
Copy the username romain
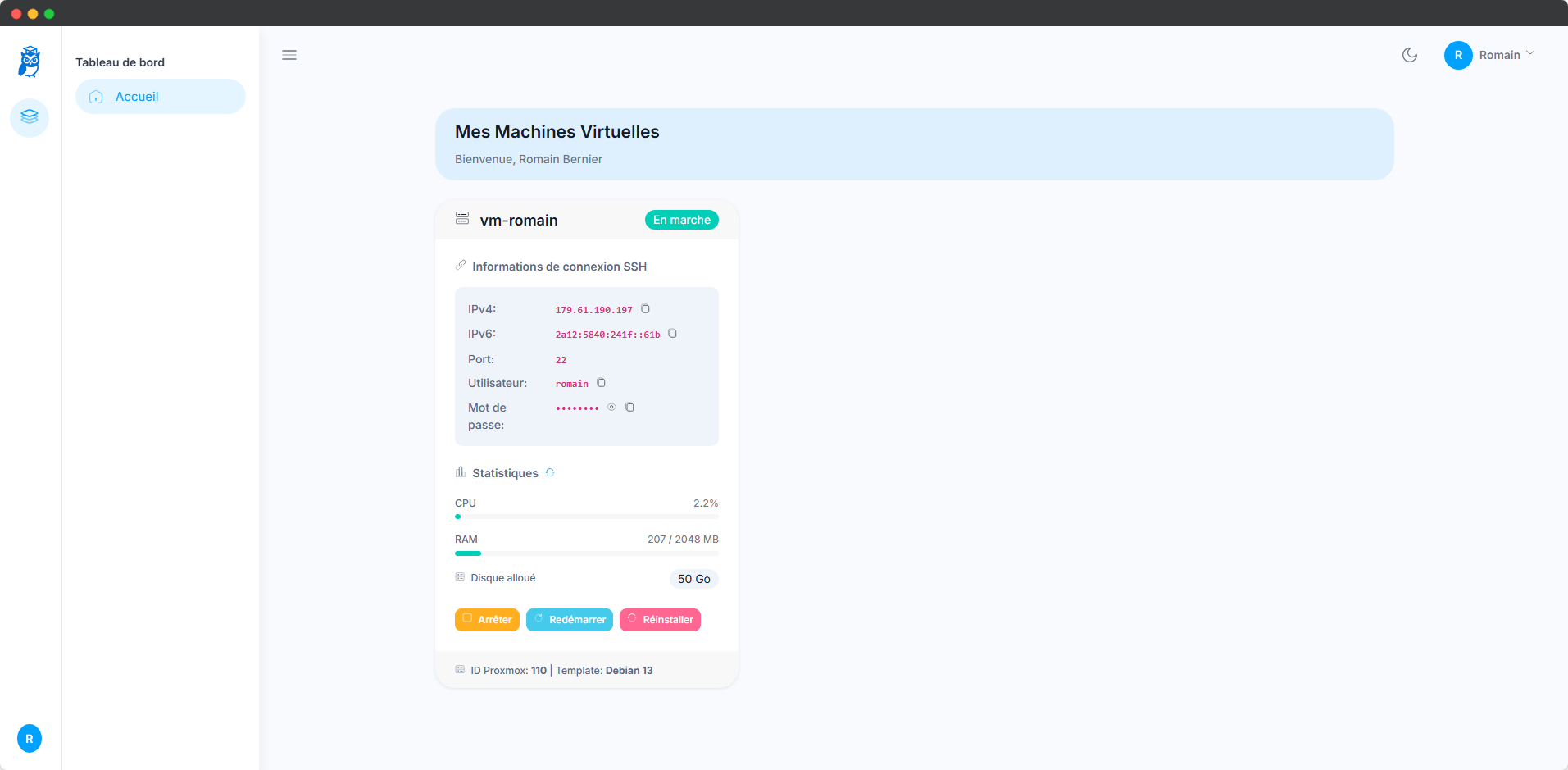click(x=601, y=383)
